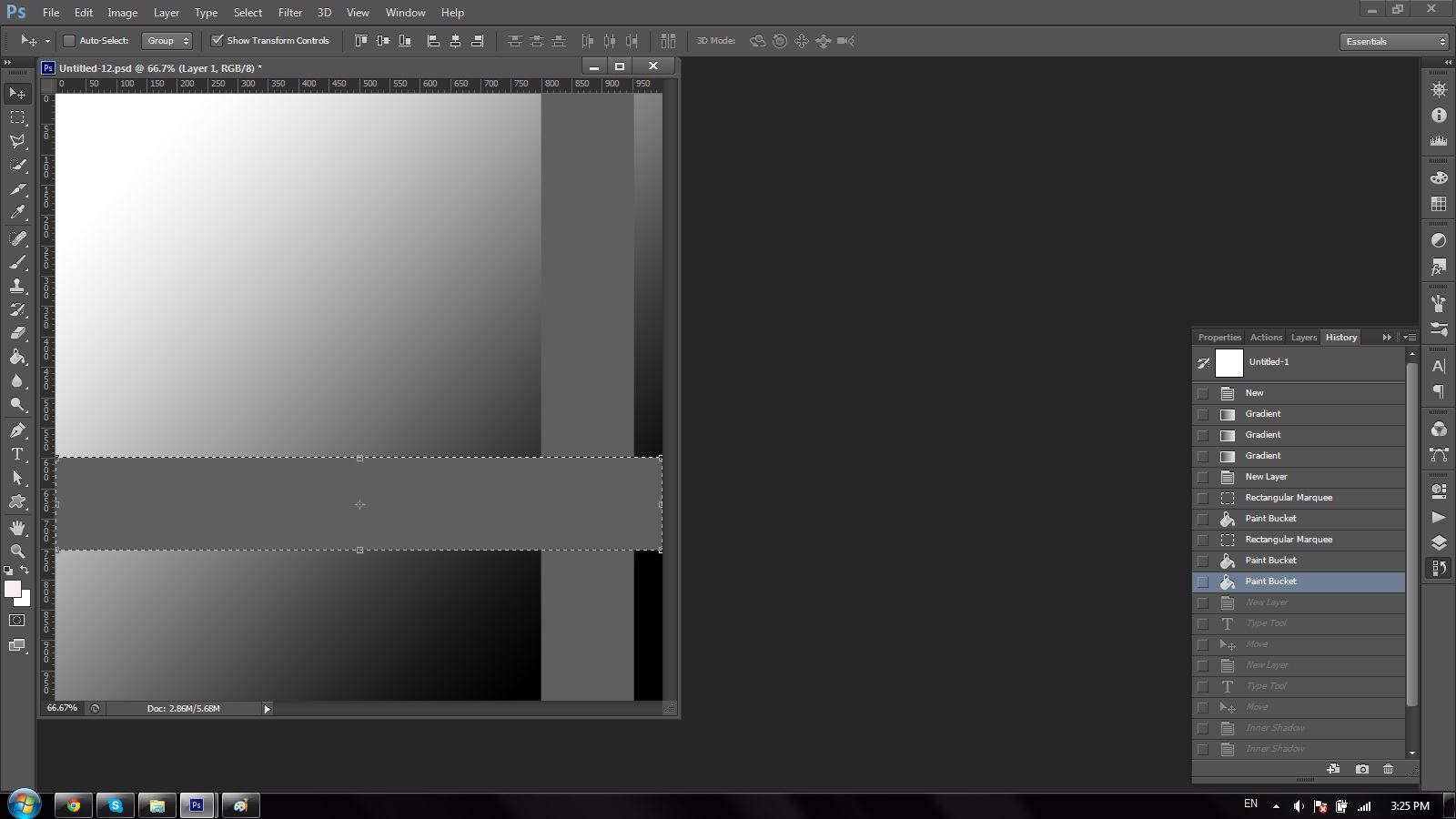The image size is (1456, 819).
Task: Set history brush source on Gradient state
Action: point(1203,415)
